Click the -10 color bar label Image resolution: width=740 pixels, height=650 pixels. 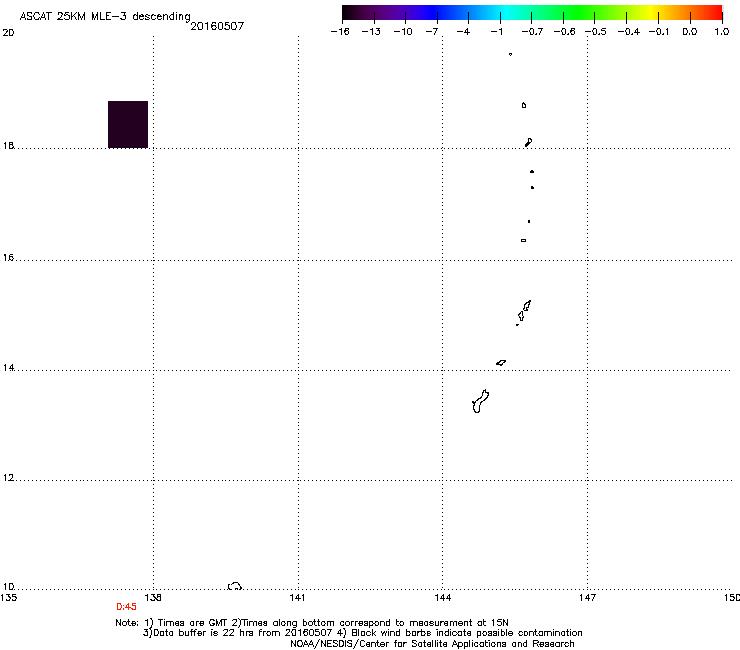point(403,32)
